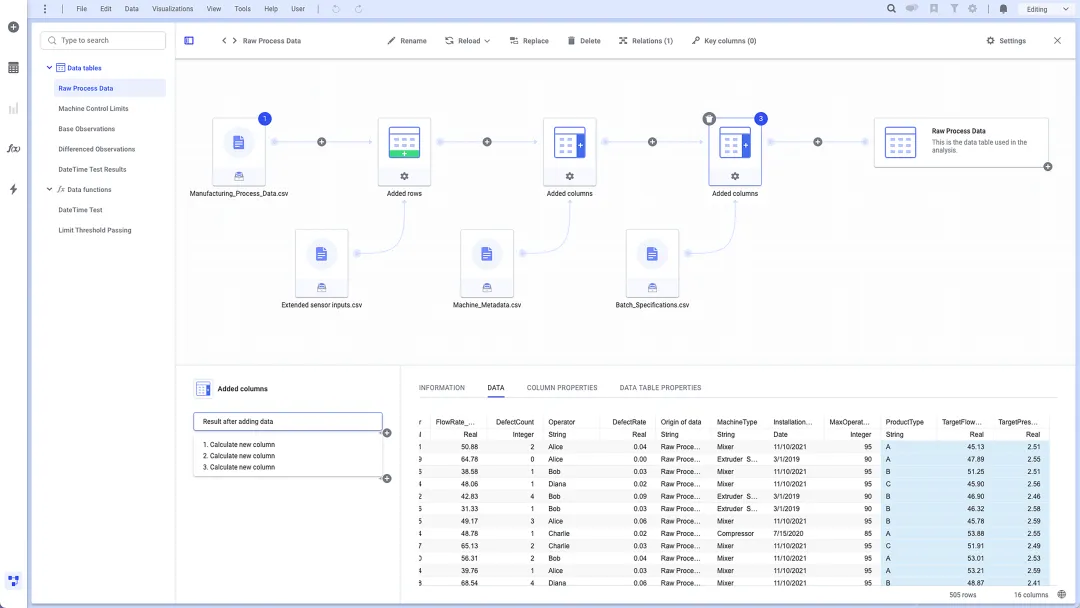Screen dimensions: 1080x608
Task: Go back with the left chevron navigation arrow
Action: 224,41
